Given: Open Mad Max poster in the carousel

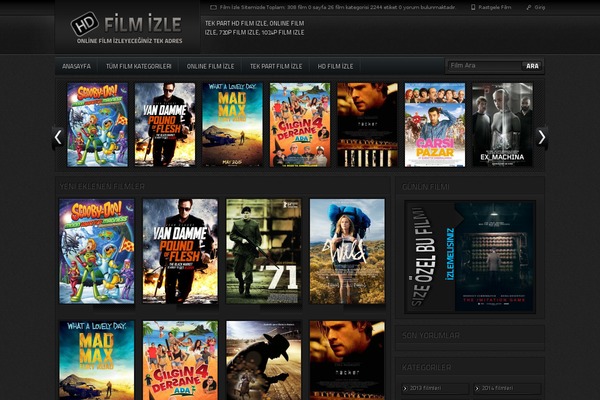Looking at the screenshot, I should (232, 125).
